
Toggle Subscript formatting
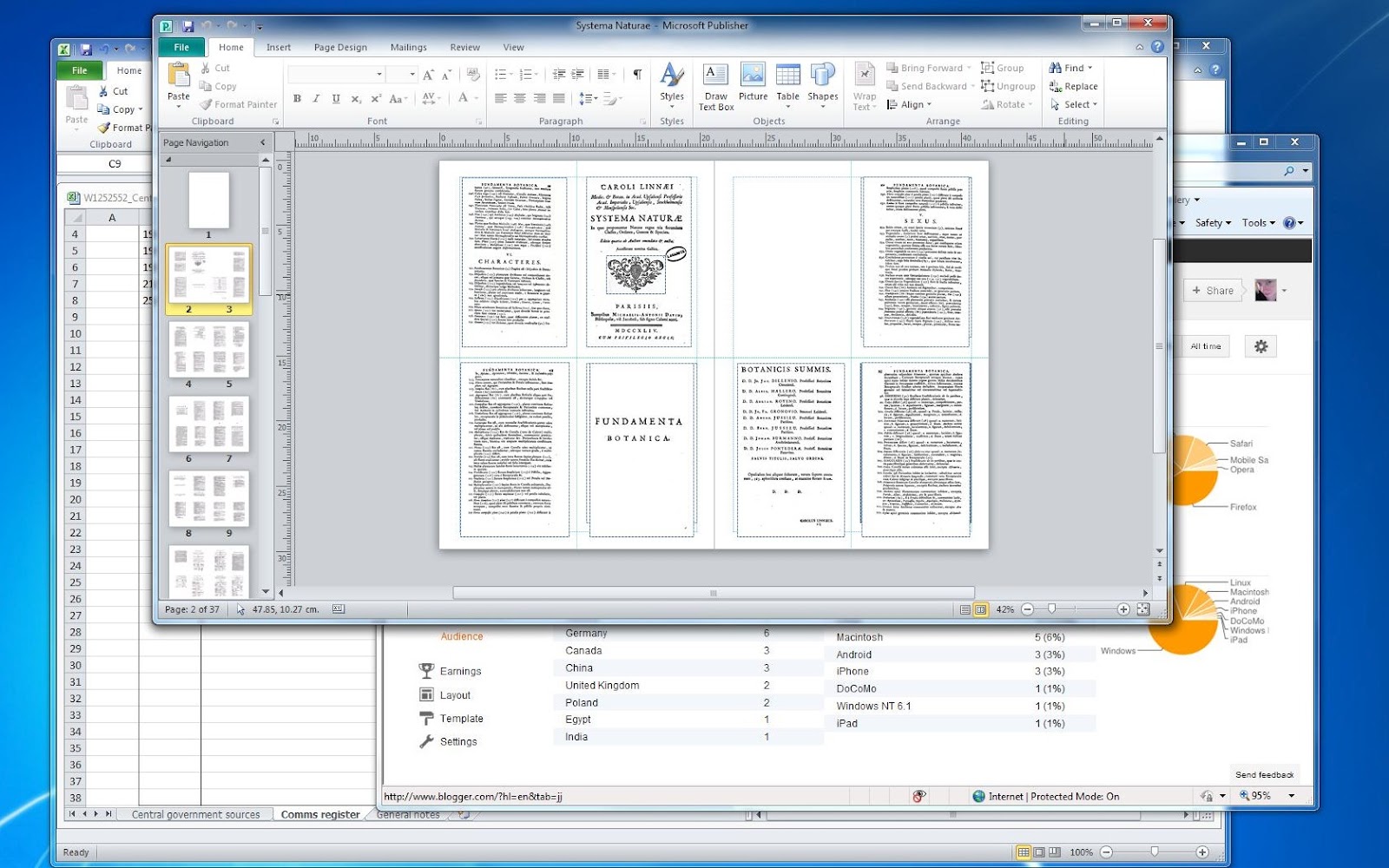tap(356, 99)
